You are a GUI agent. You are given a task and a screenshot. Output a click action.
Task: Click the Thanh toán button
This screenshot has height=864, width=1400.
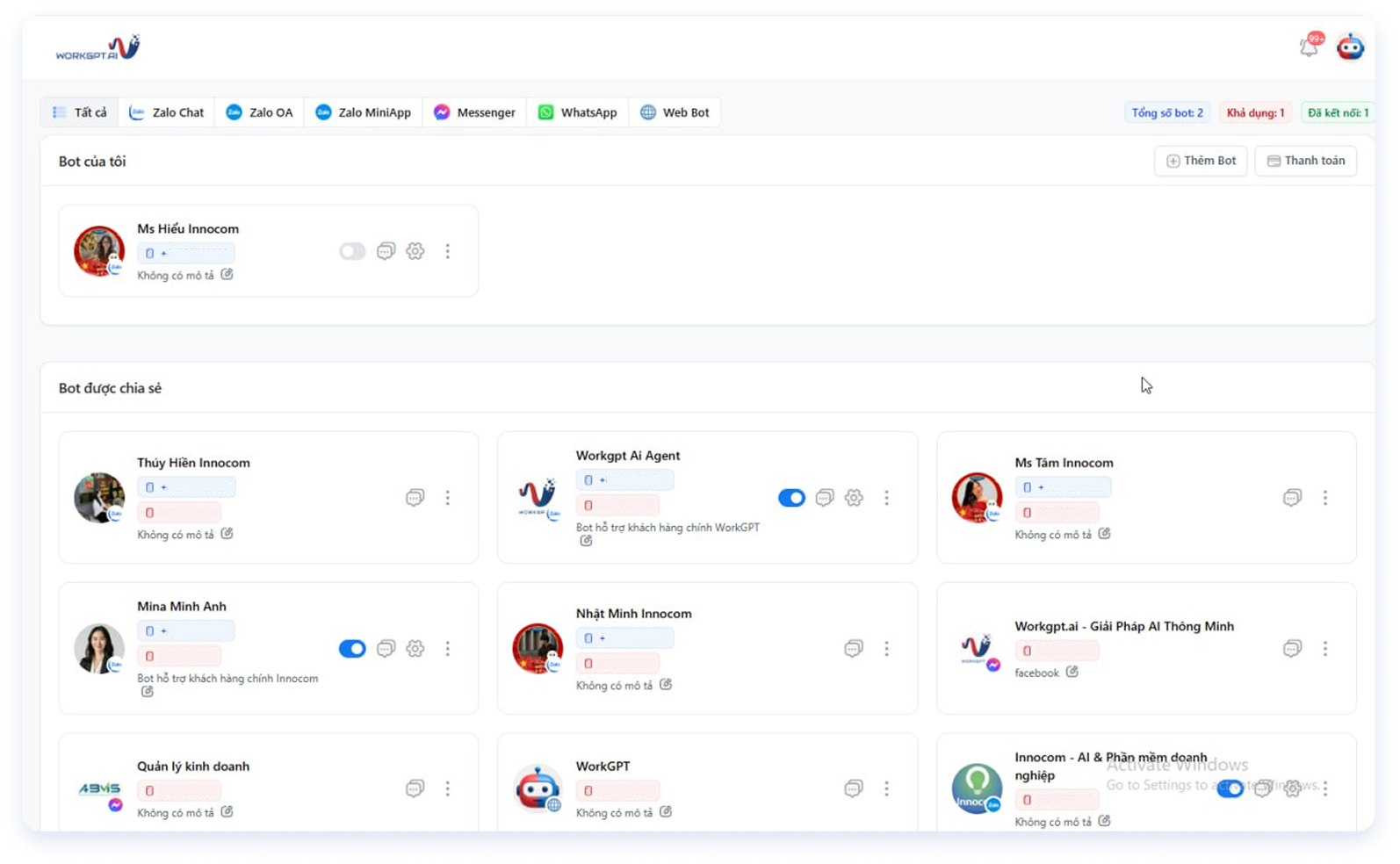click(x=1306, y=161)
